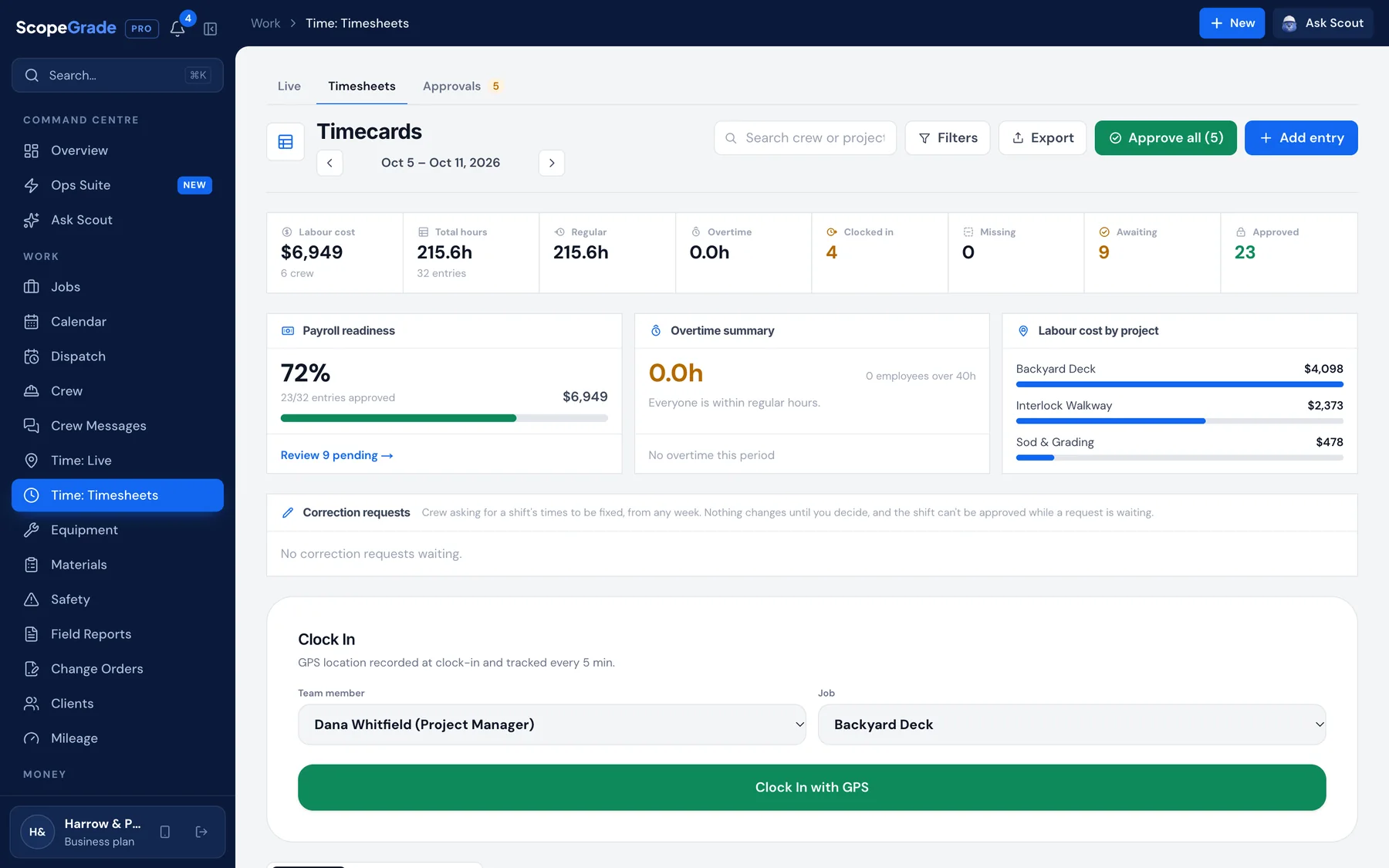Switch to the Approvals tab
1389x868 pixels.
coord(461,86)
